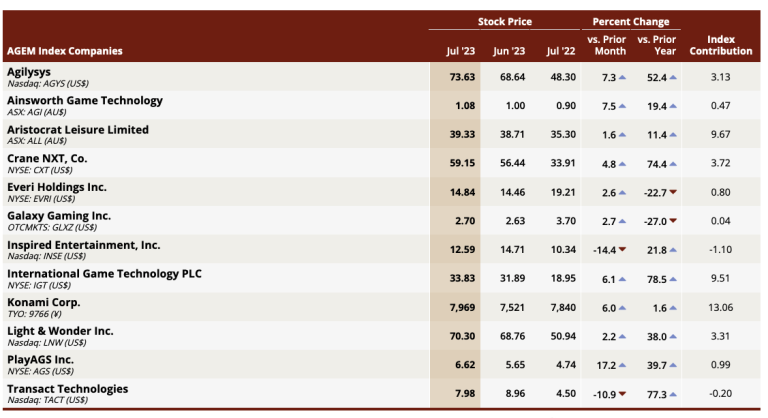Click the Light & Wonder Inc. name
The image size is (768, 418).
[60, 331]
